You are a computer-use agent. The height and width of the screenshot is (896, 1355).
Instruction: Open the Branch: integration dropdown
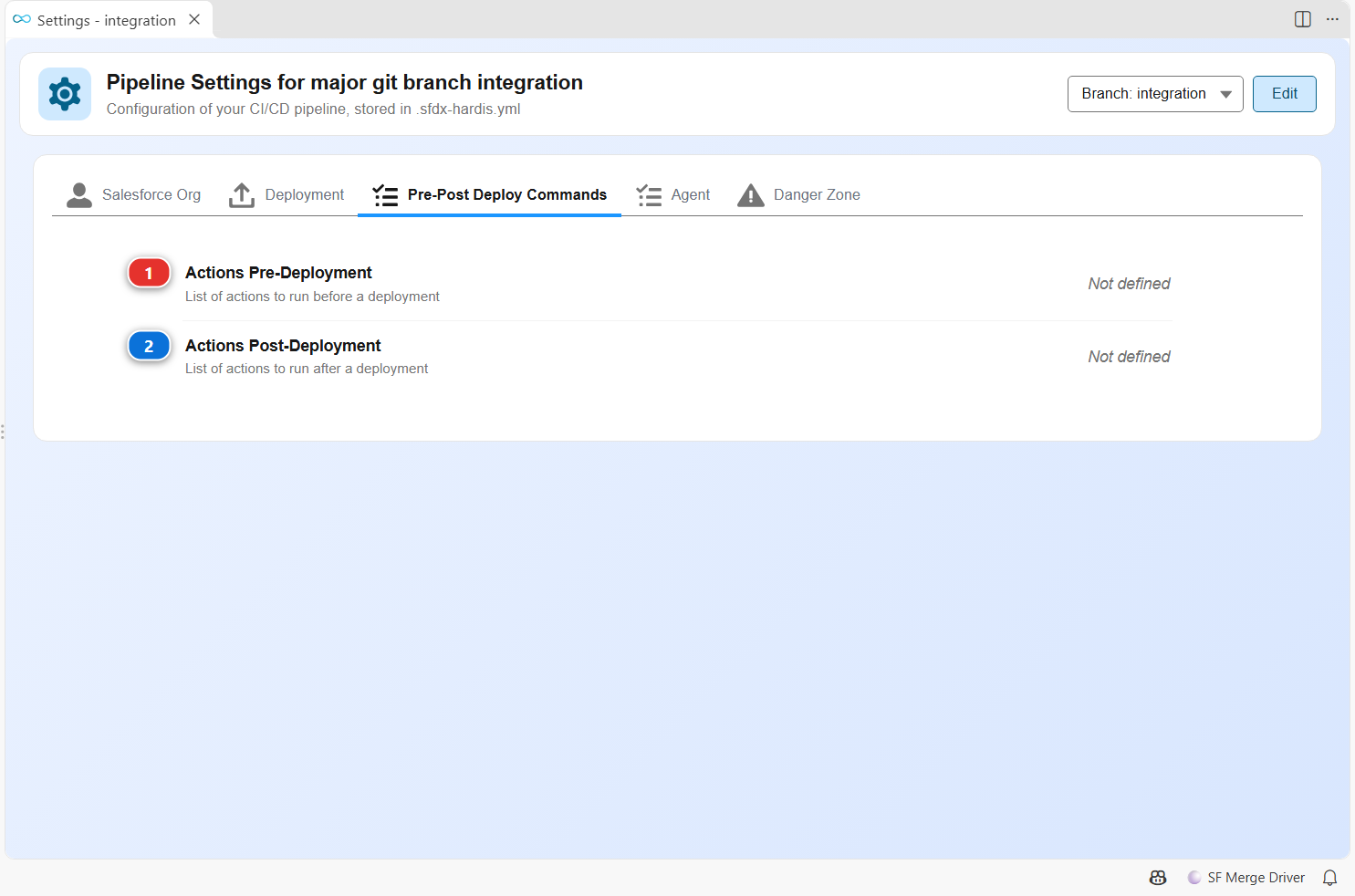(x=1155, y=94)
